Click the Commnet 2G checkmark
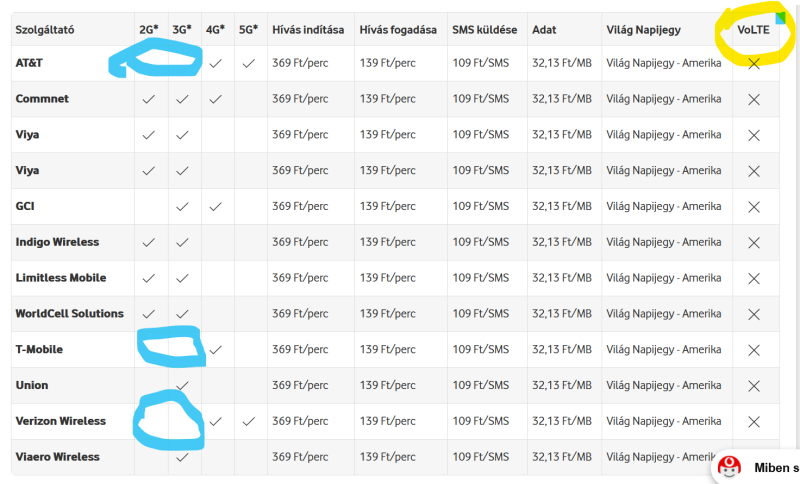Image resolution: width=800 pixels, height=484 pixels. pyautogui.click(x=149, y=99)
